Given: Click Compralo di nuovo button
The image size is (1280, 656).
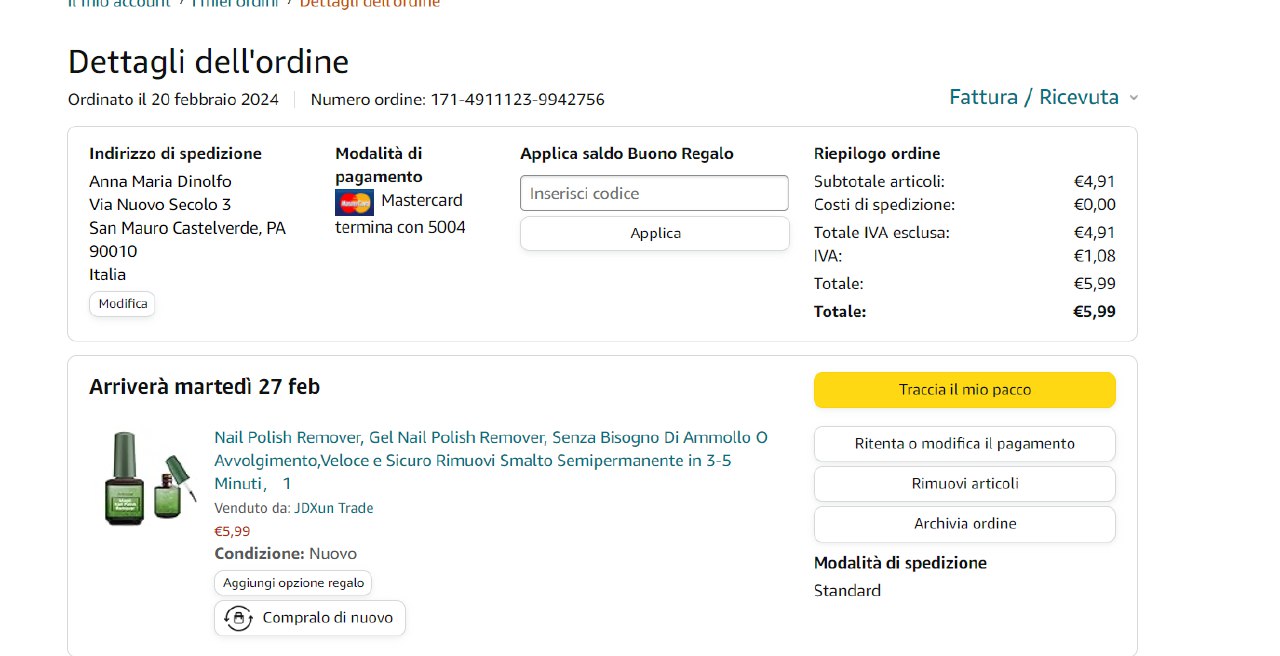Looking at the screenshot, I should [x=310, y=618].
